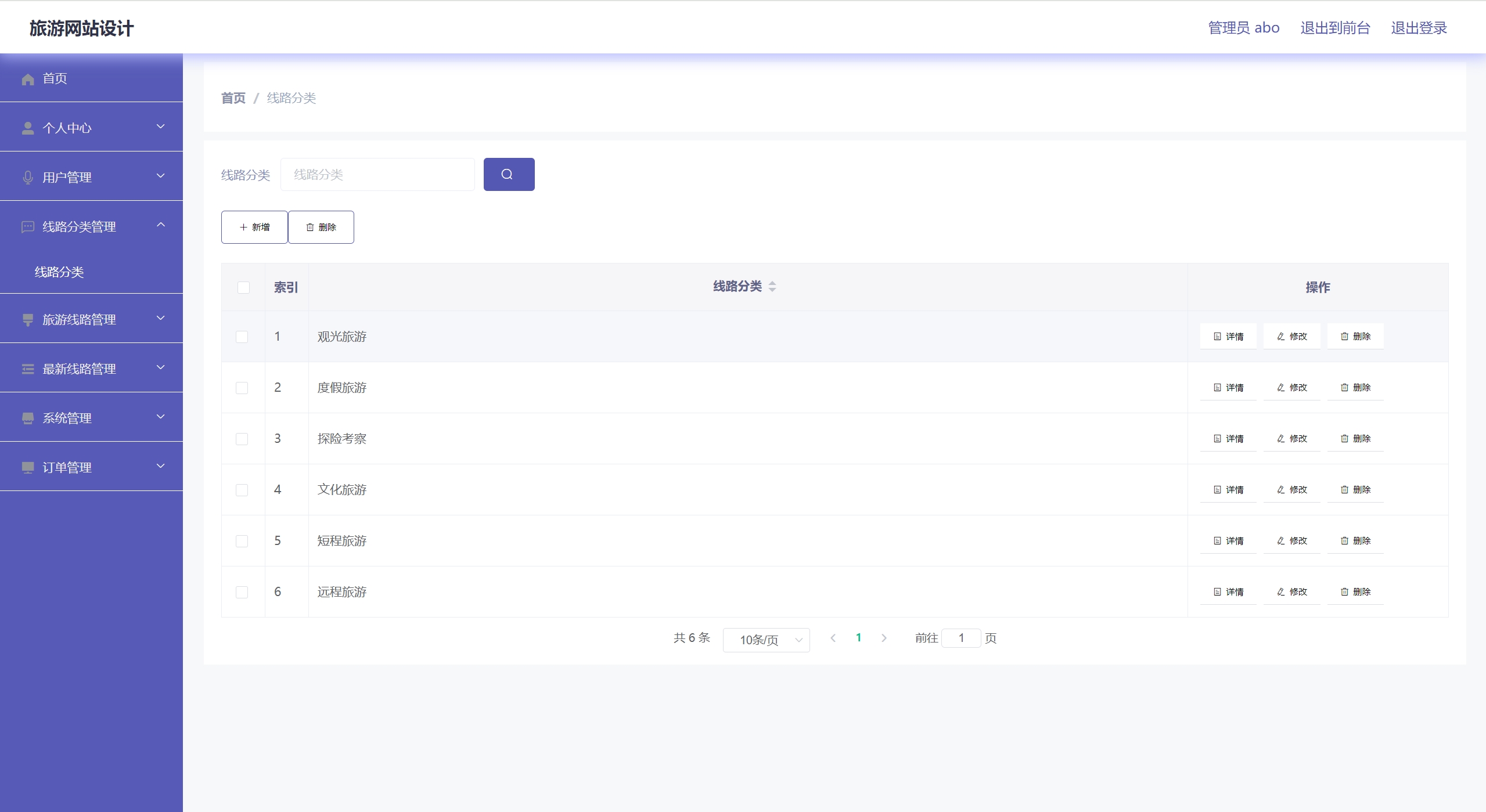
Task: Click the 新增 button
Action: pyautogui.click(x=254, y=227)
